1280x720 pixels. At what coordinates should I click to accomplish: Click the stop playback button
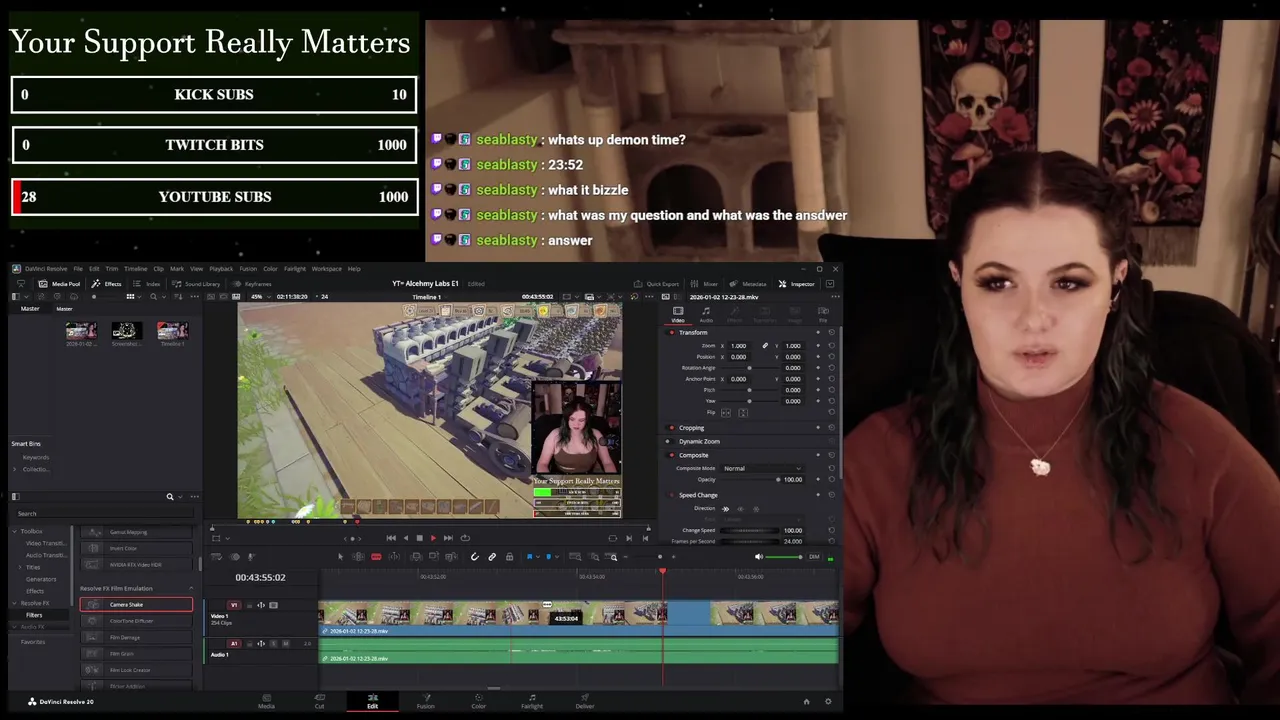[419, 538]
